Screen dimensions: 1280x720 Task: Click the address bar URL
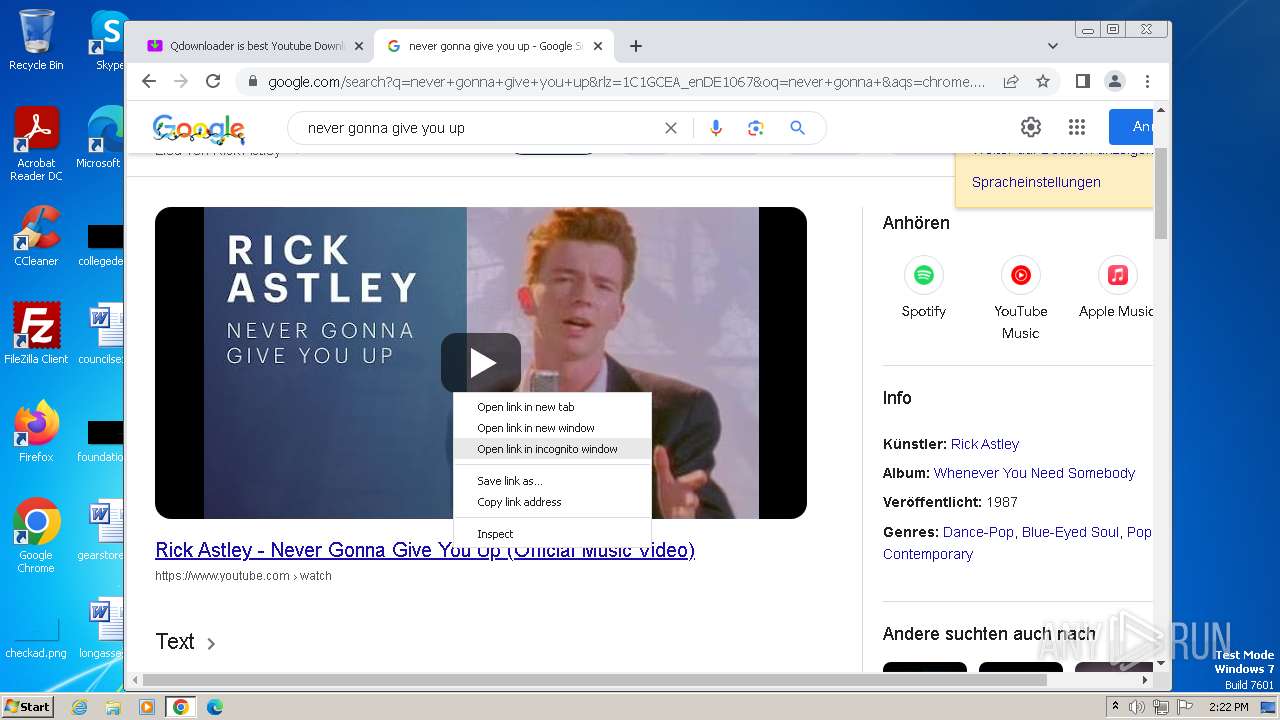(627, 82)
